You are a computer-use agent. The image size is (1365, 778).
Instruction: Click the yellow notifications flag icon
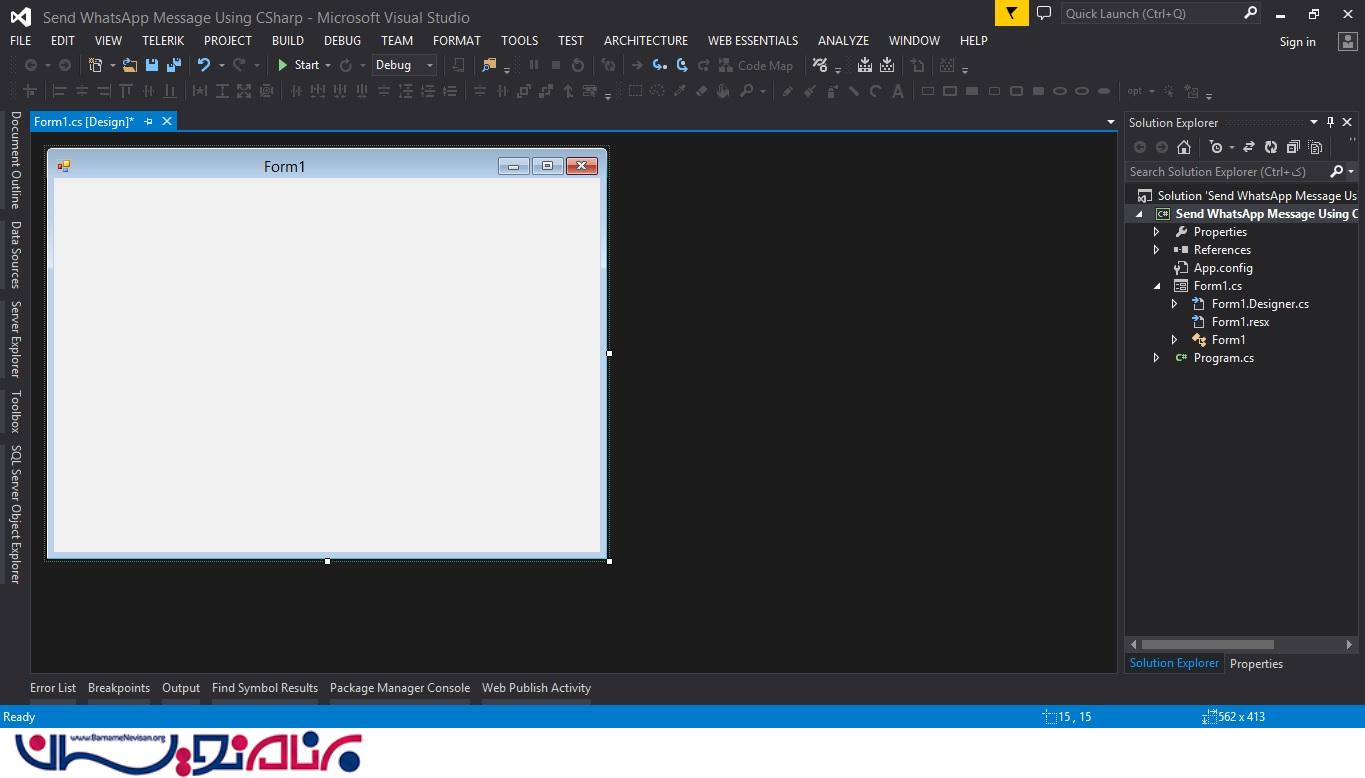(1011, 13)
